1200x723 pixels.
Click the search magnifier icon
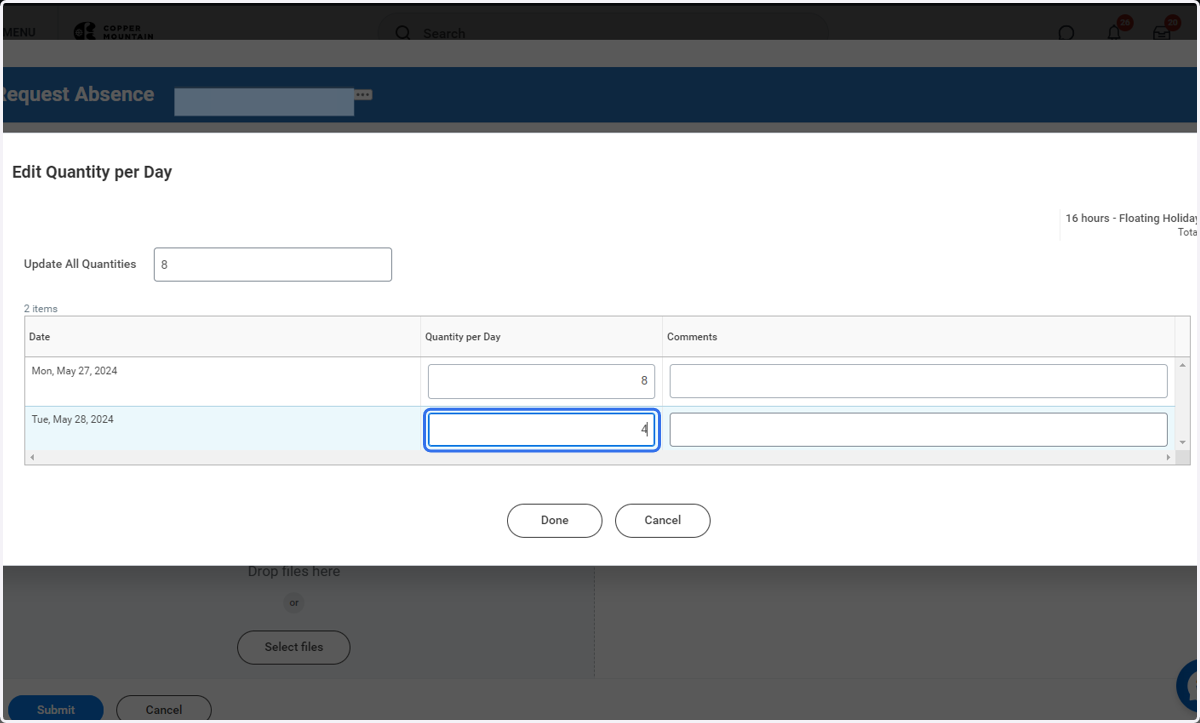point(403,33)
